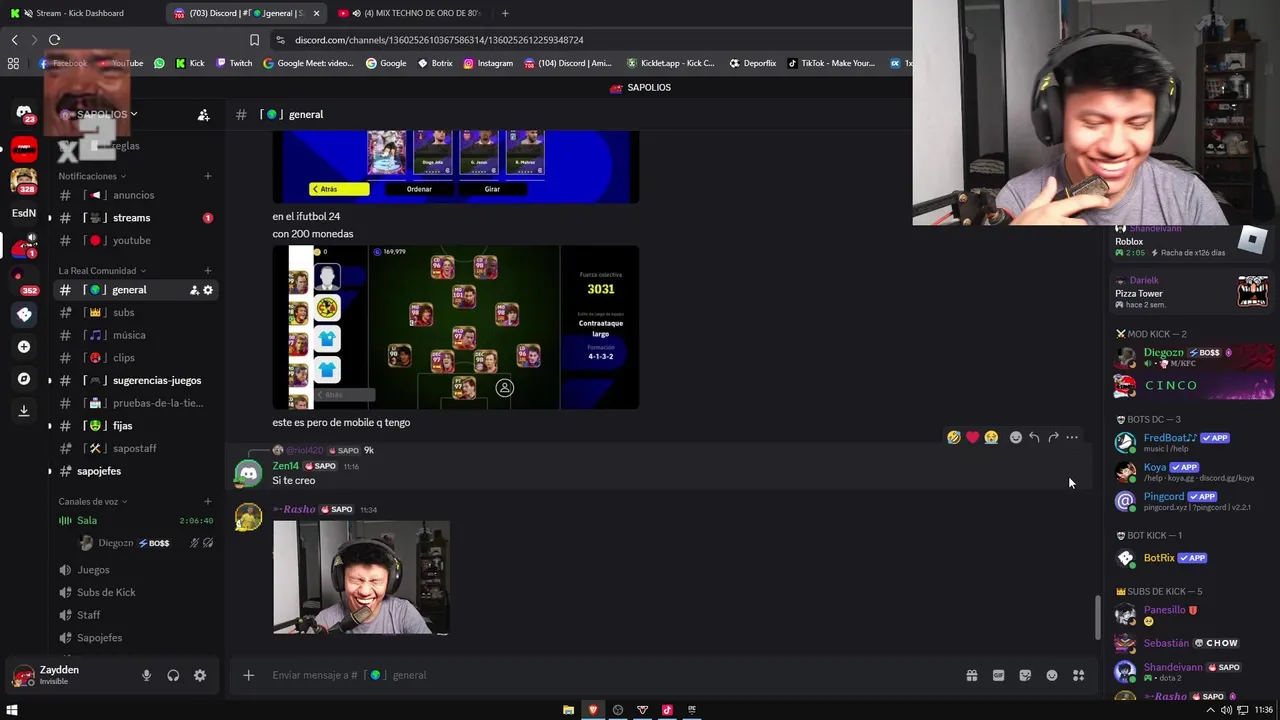1280x720 pixels.
Task: Join the Staff voice channel
Action: click(x=135, y=615)
